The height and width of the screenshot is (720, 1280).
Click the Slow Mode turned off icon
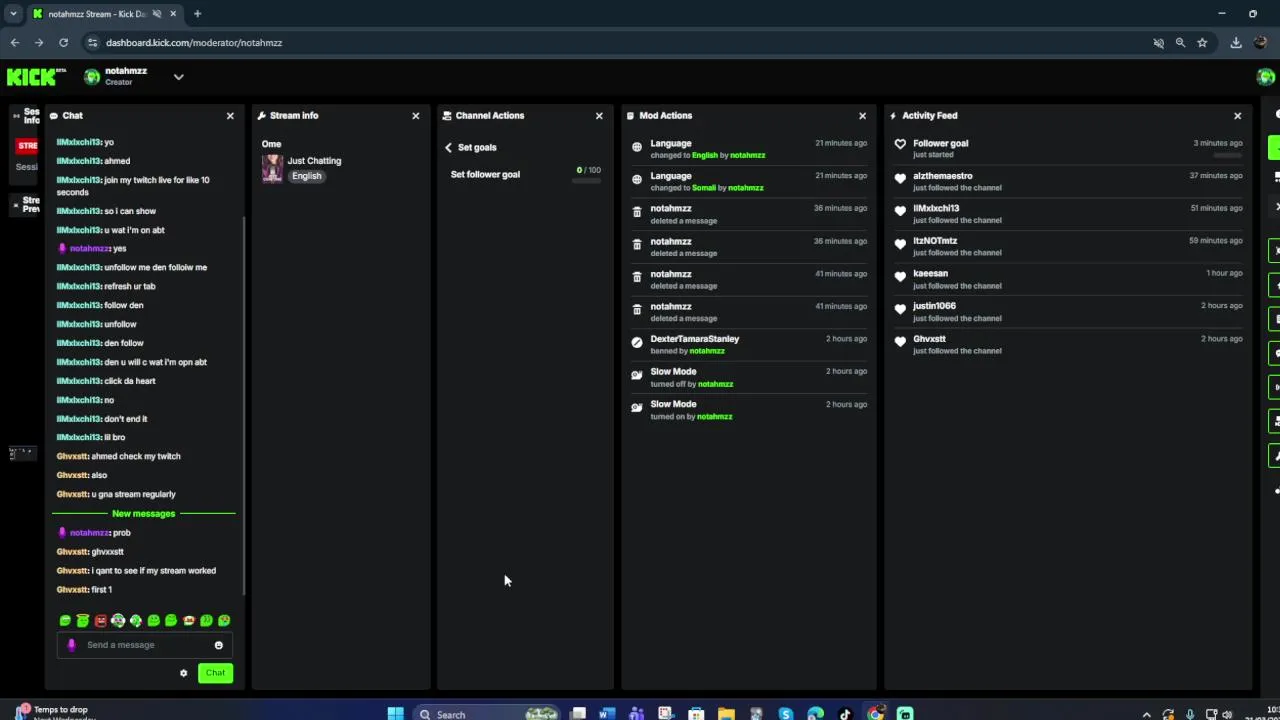637,375
